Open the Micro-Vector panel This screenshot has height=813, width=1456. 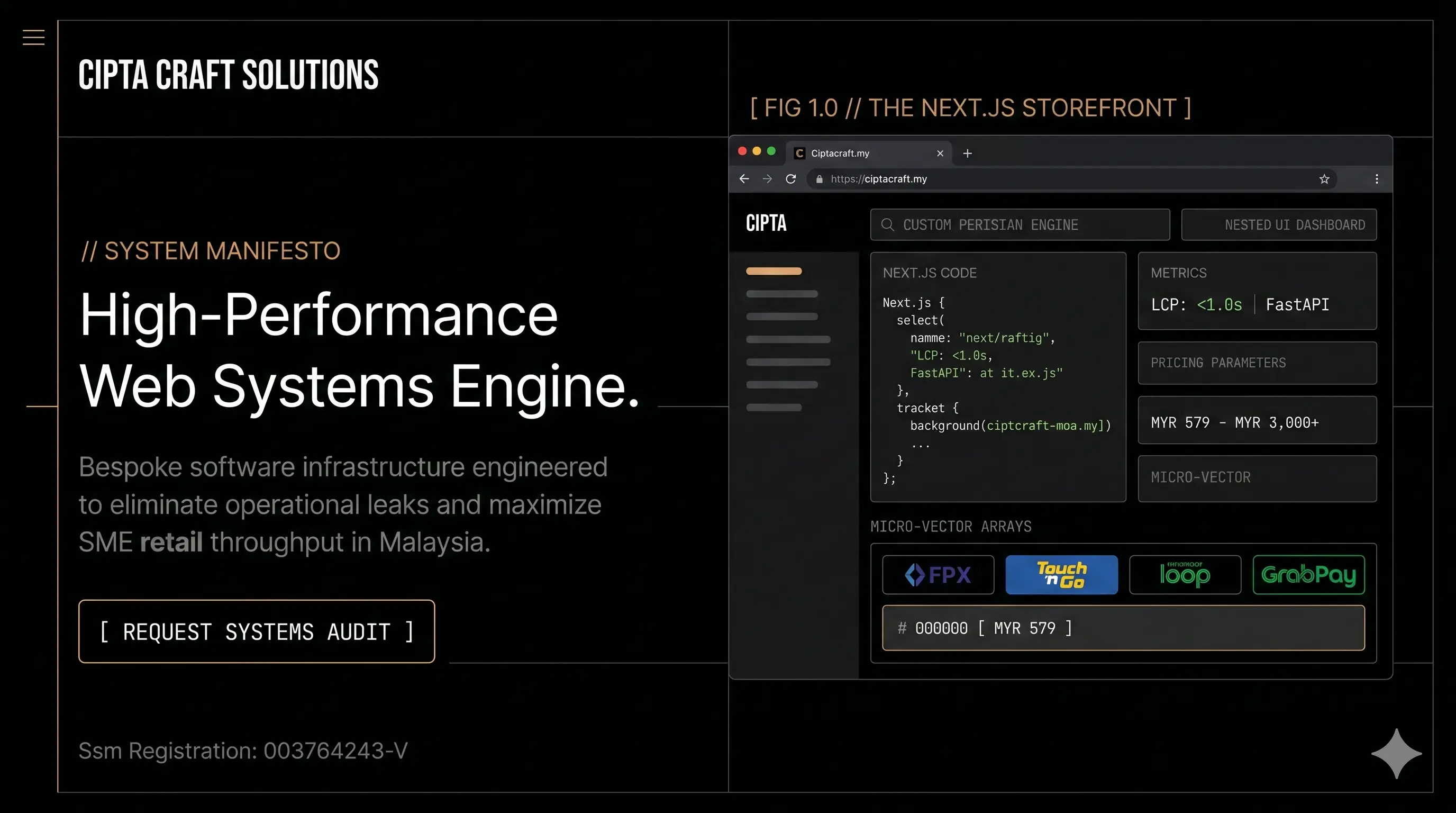[1257, 478]
